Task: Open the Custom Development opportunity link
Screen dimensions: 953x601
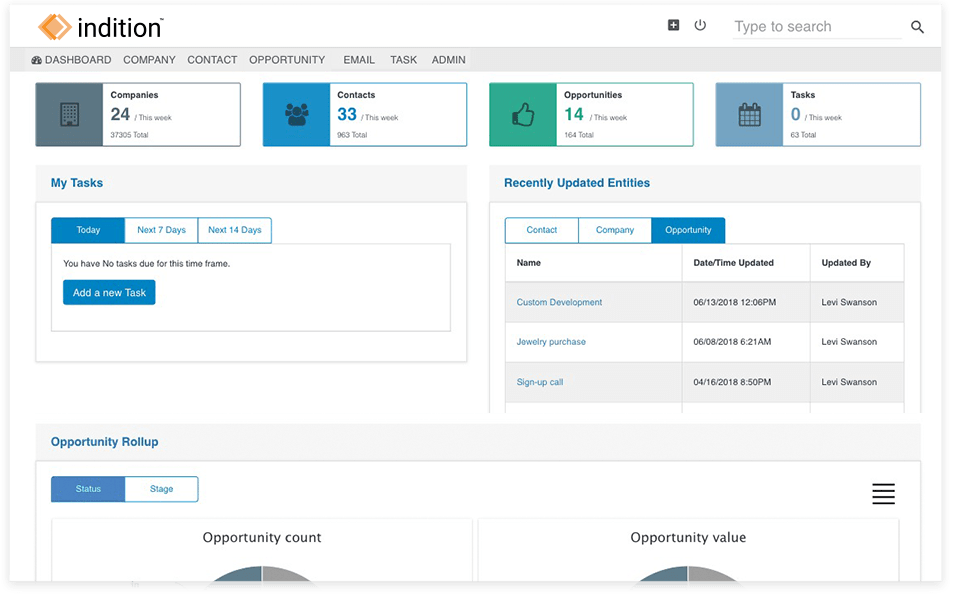Action: point(559,302)
